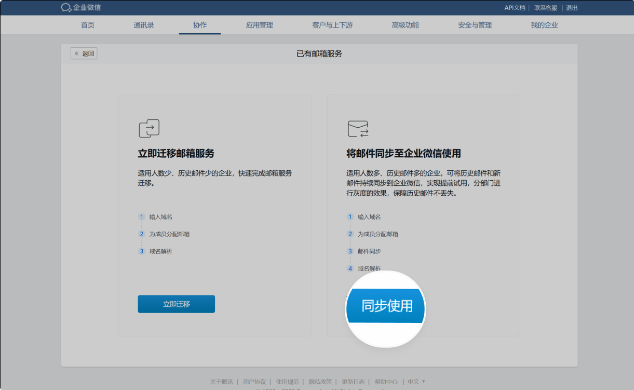
Task: Click the 退出 logout link
Action: click(x=572, y=8)
